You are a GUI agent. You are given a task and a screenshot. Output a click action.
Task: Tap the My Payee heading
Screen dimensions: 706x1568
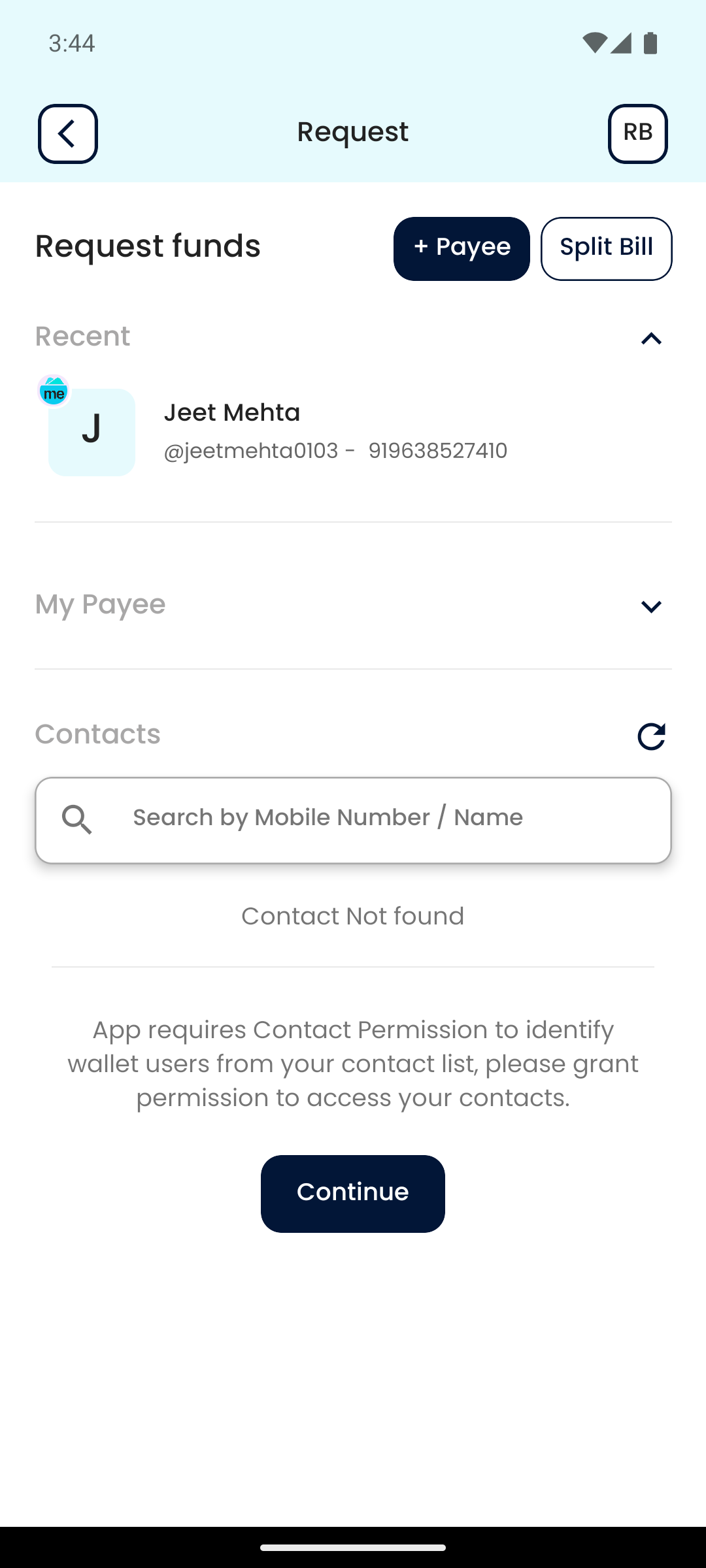coord(100,604)
